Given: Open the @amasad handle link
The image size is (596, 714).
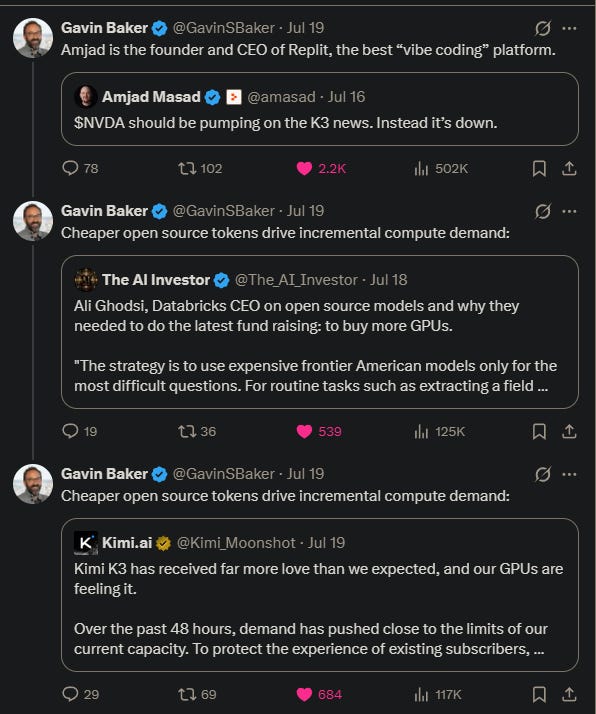Looking at the screenshot, I should pyautogui.click(x=281, y=97).
